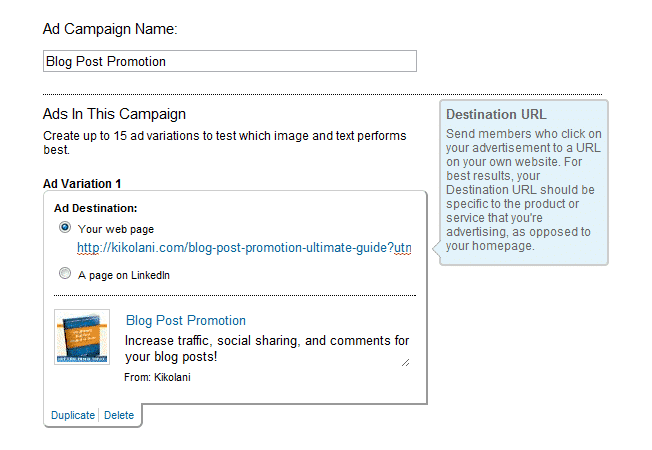The image size is (652, 450).
Task: Click the 'Ad Campaign Name:' label
Action: coord(109,29)
